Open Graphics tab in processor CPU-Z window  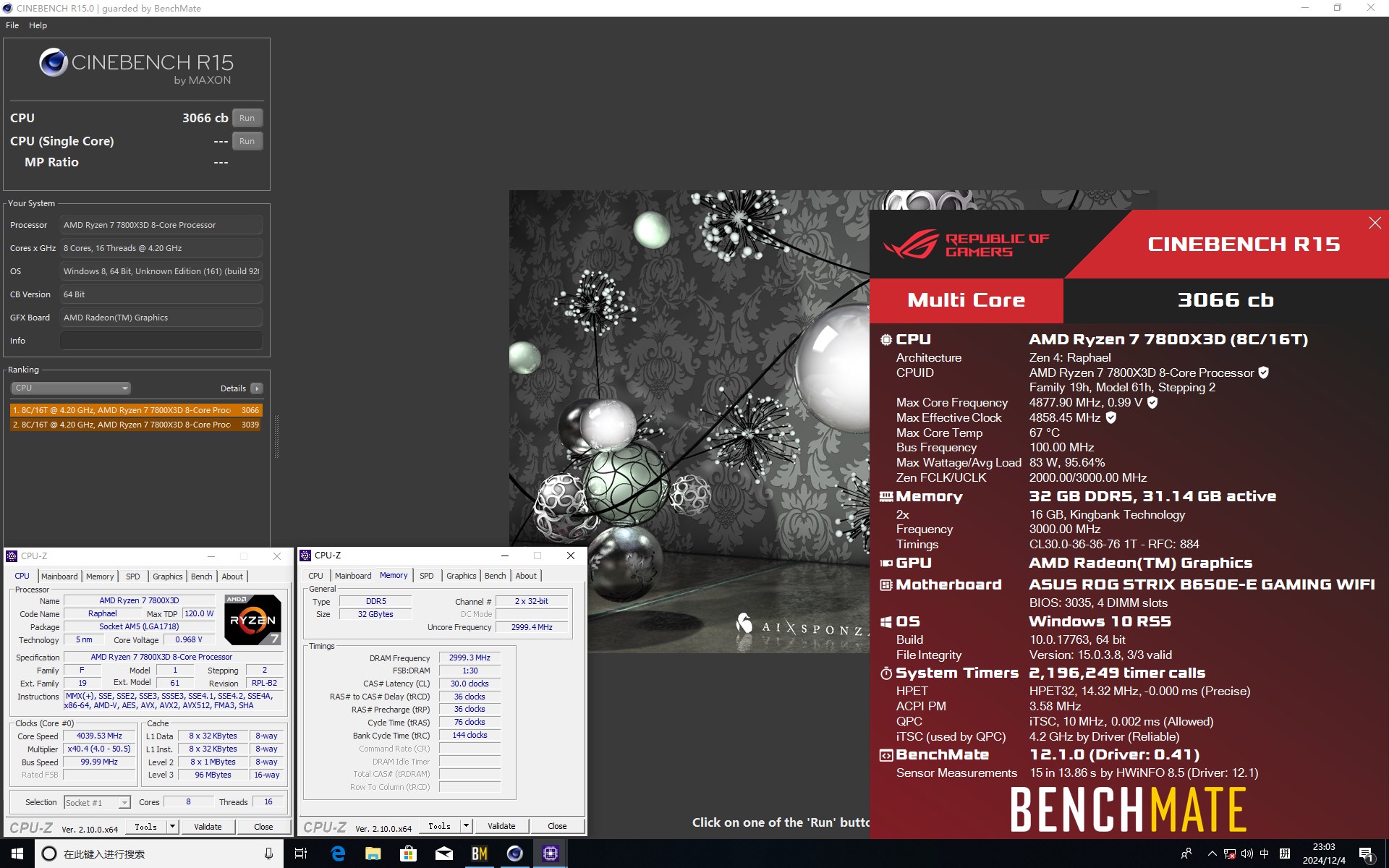(168, 576)
